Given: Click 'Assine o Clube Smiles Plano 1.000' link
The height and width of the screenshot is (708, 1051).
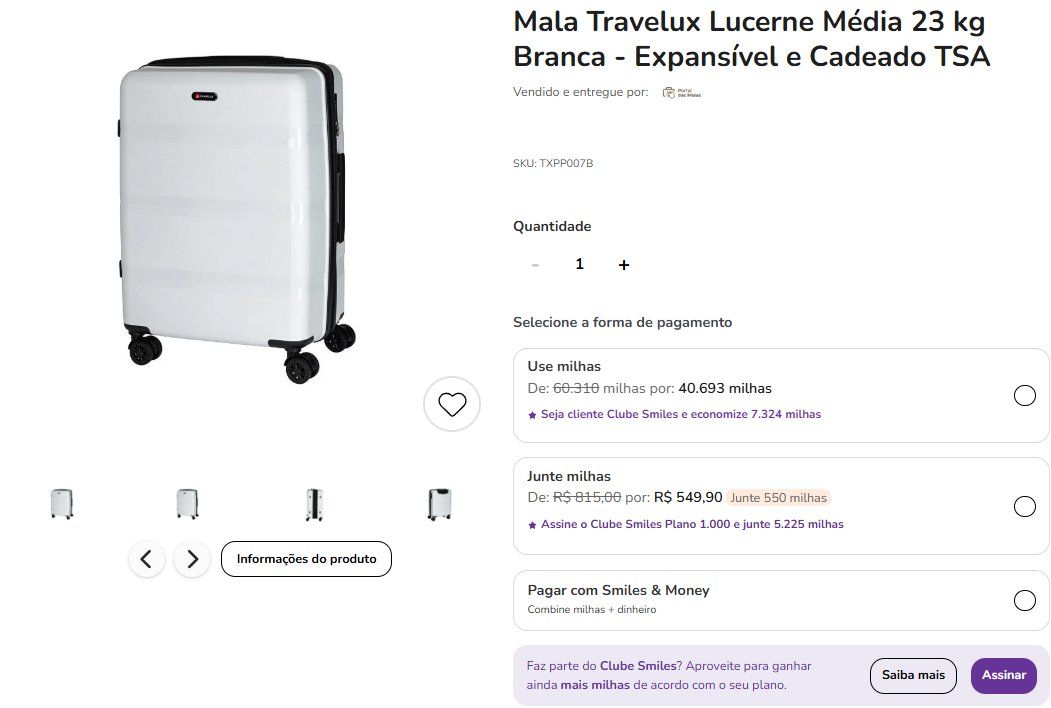Looking at the screenshot, I should pos(691,524).
